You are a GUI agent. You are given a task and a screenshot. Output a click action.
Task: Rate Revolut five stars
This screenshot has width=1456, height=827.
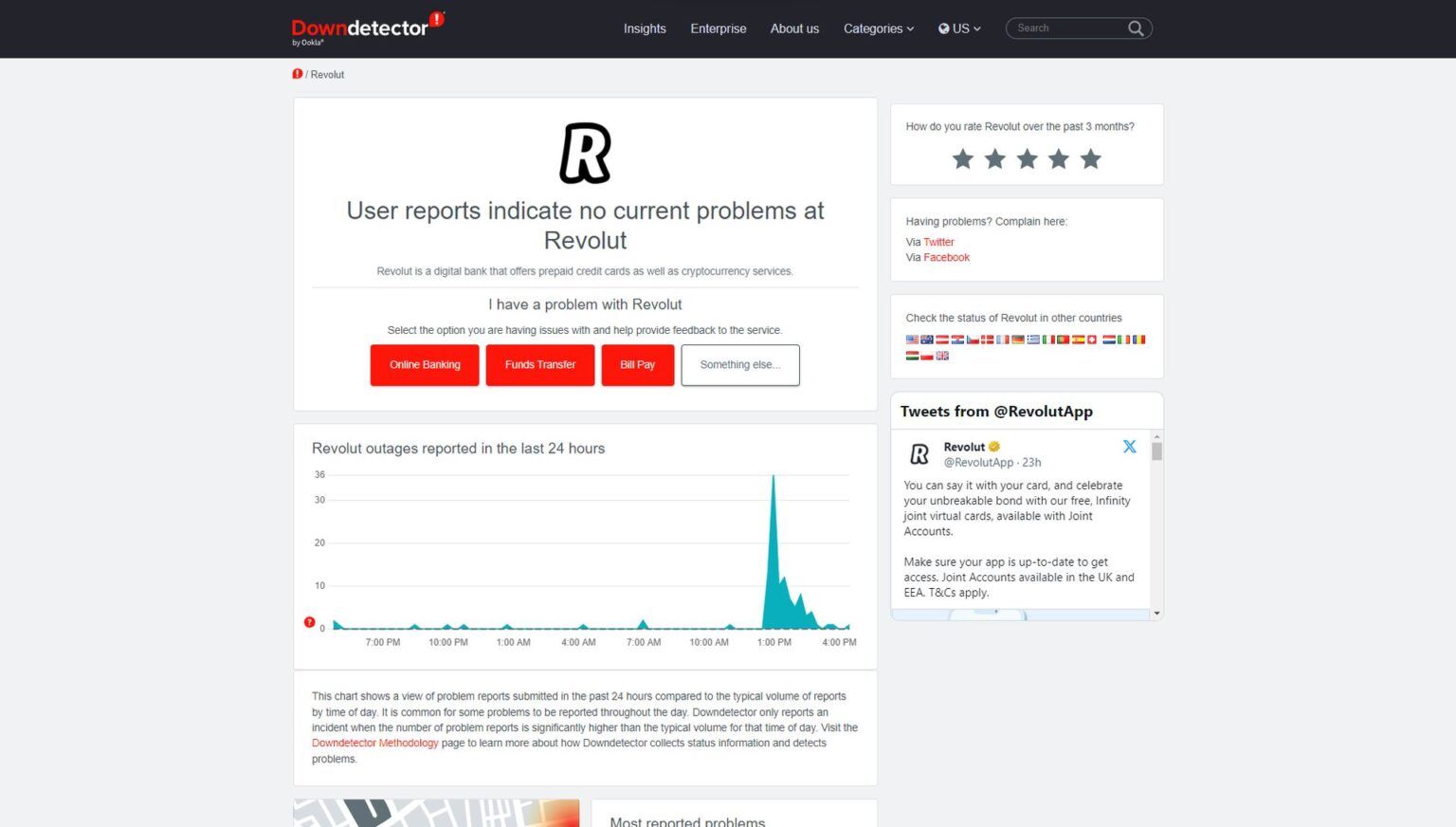(x=1091, y=159)
